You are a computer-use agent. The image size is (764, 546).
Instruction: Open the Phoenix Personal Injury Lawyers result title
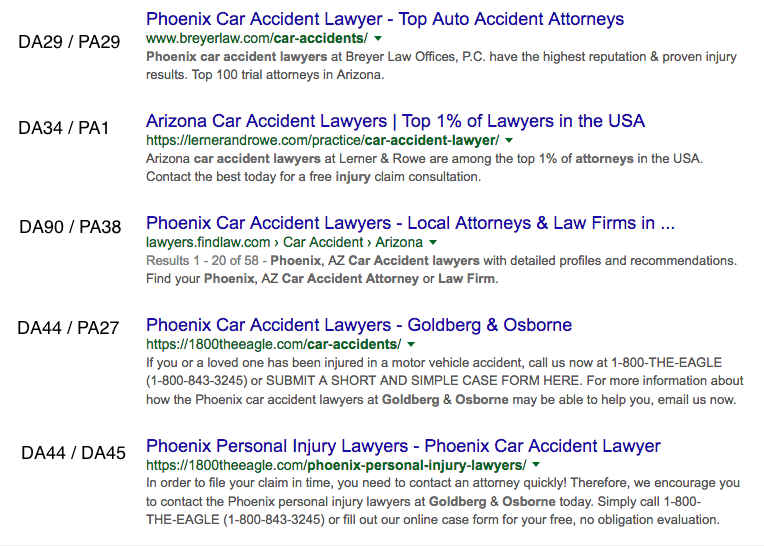[403, 446]
